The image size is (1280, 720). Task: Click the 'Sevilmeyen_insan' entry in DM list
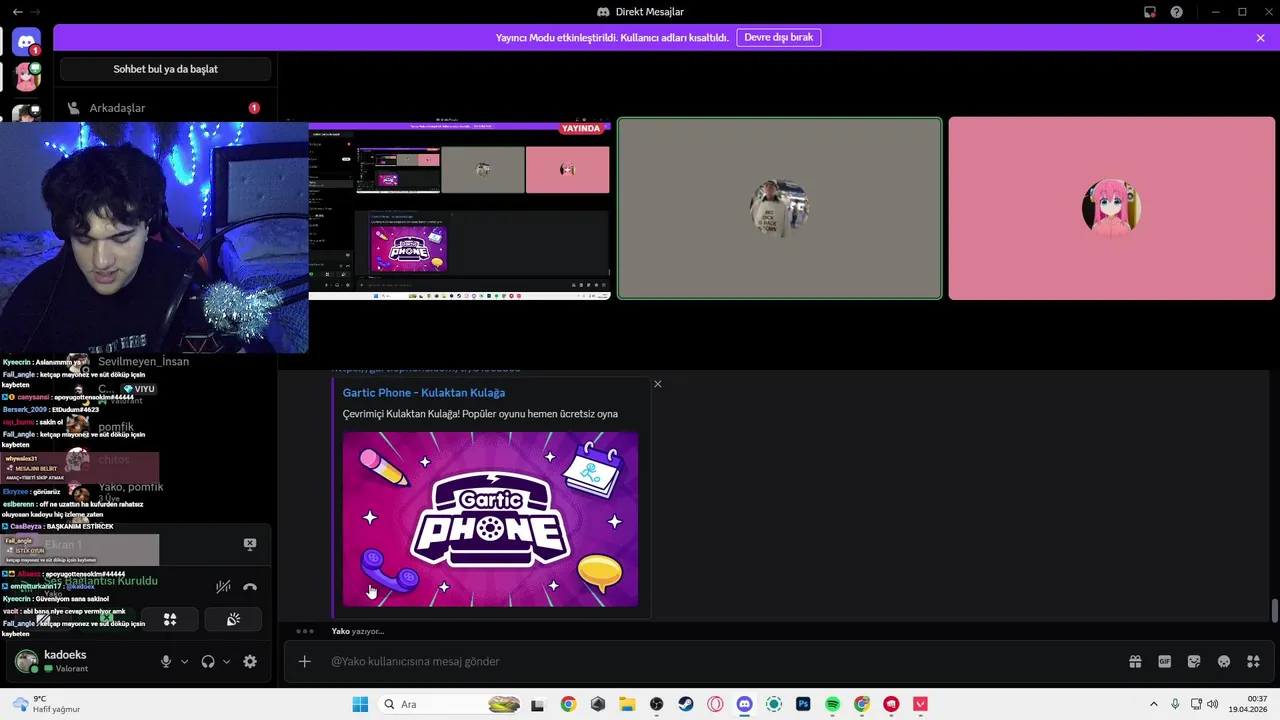(143, 361)
